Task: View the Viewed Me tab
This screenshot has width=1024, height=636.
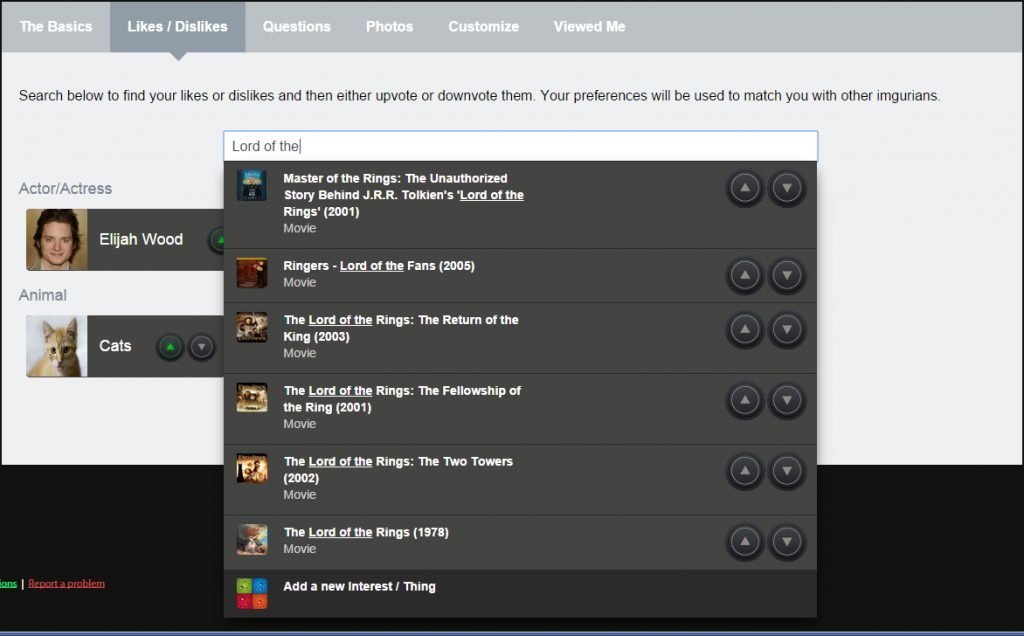Action: [x=589, y=27]
